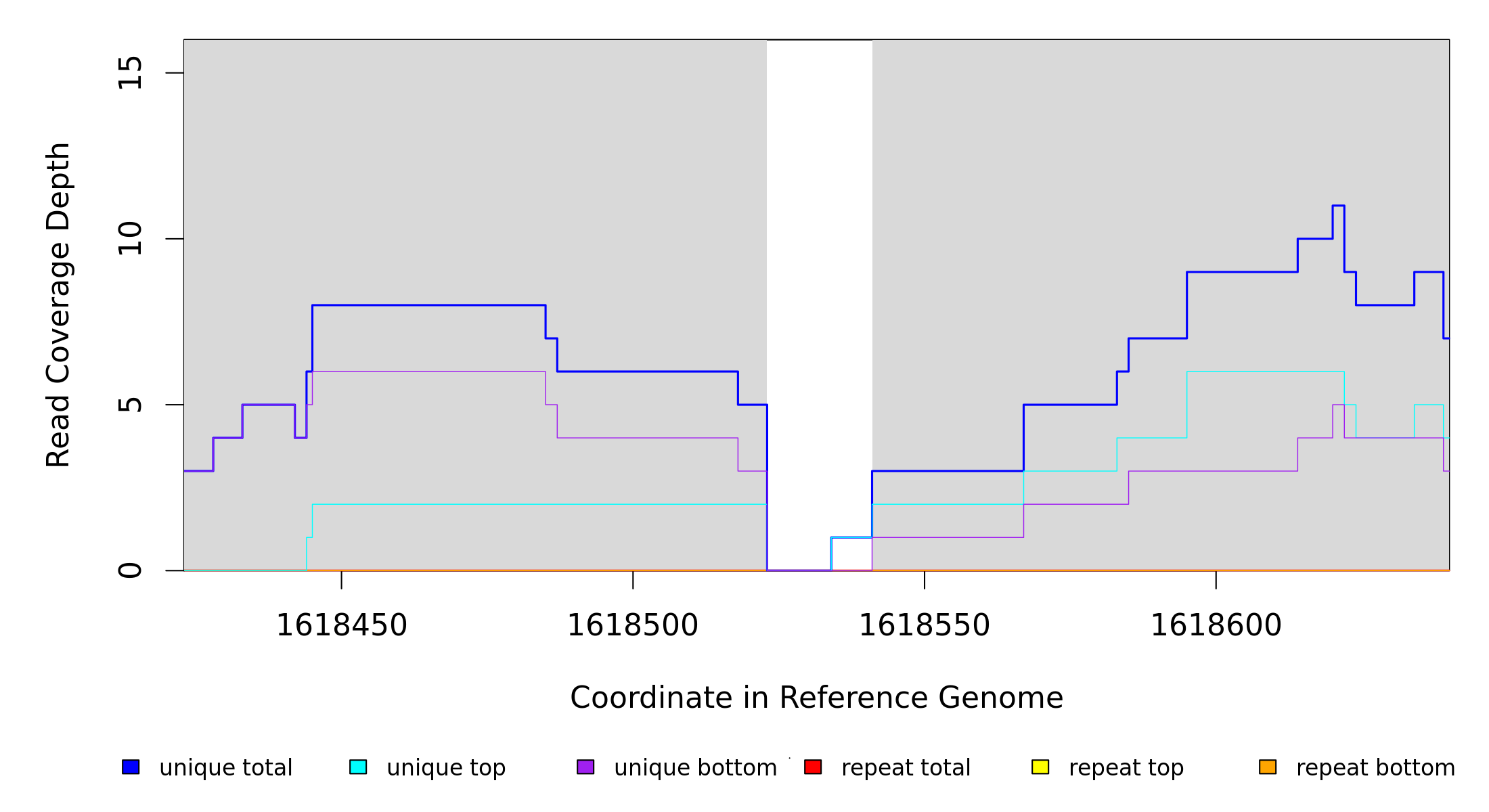Click the cyan unique top legend swatch
Image resolution: width=1489 pixels, height=812 pixels.
[x=358, y=767]
